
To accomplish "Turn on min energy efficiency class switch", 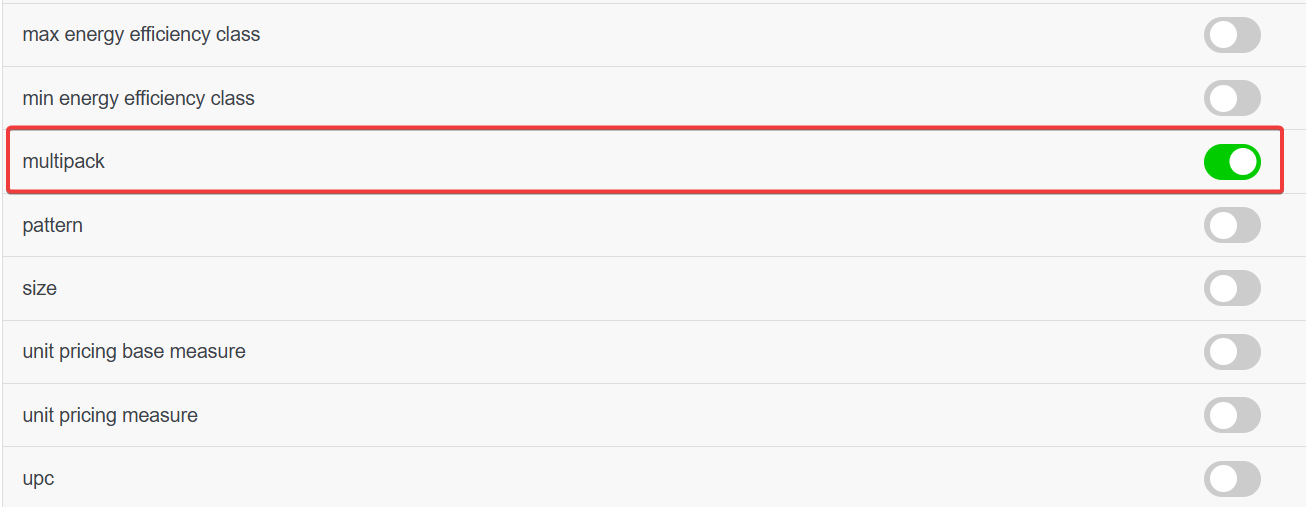I will pyautogui.click(x=1232, y=98).
